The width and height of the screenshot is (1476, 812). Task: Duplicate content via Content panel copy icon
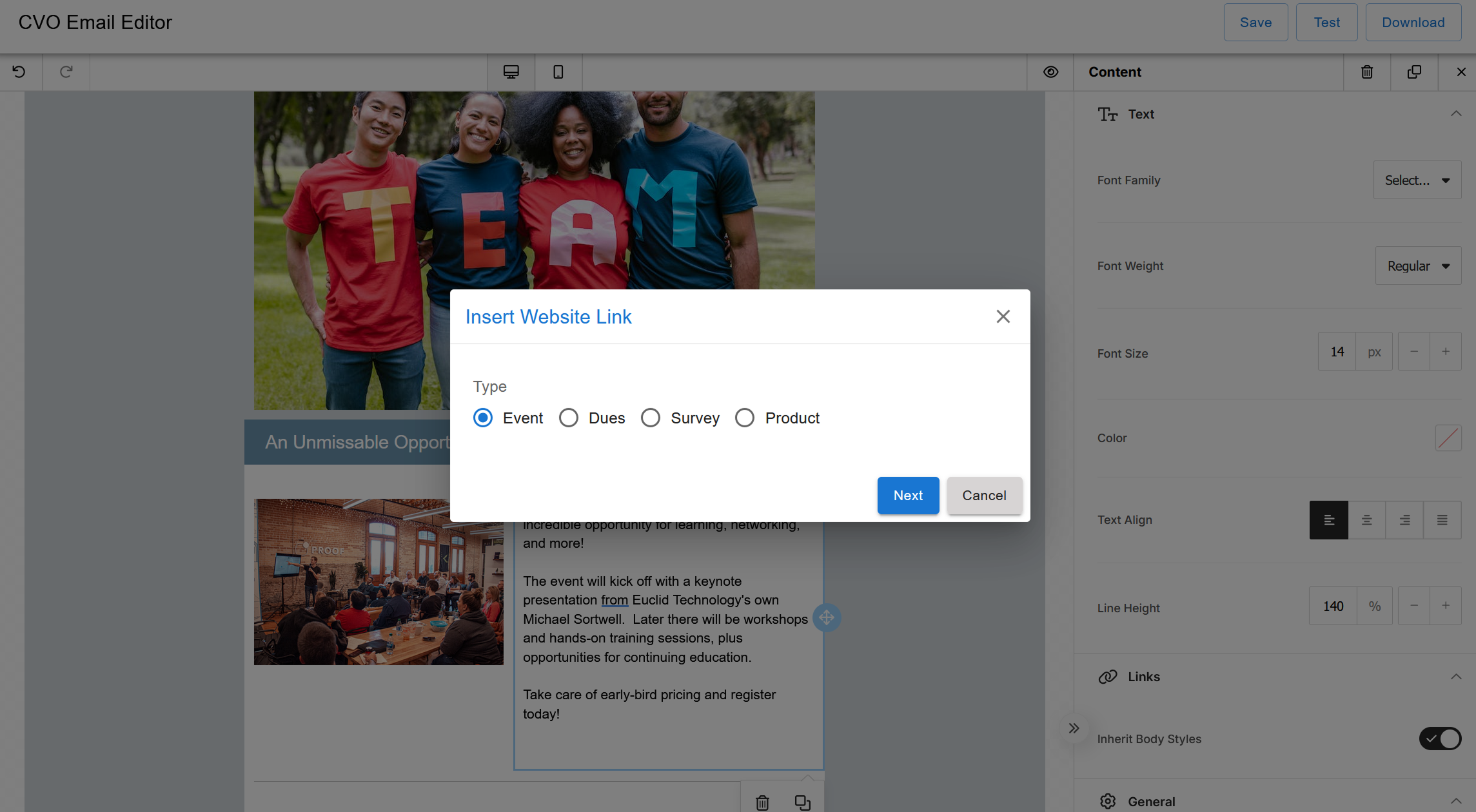1414,72
